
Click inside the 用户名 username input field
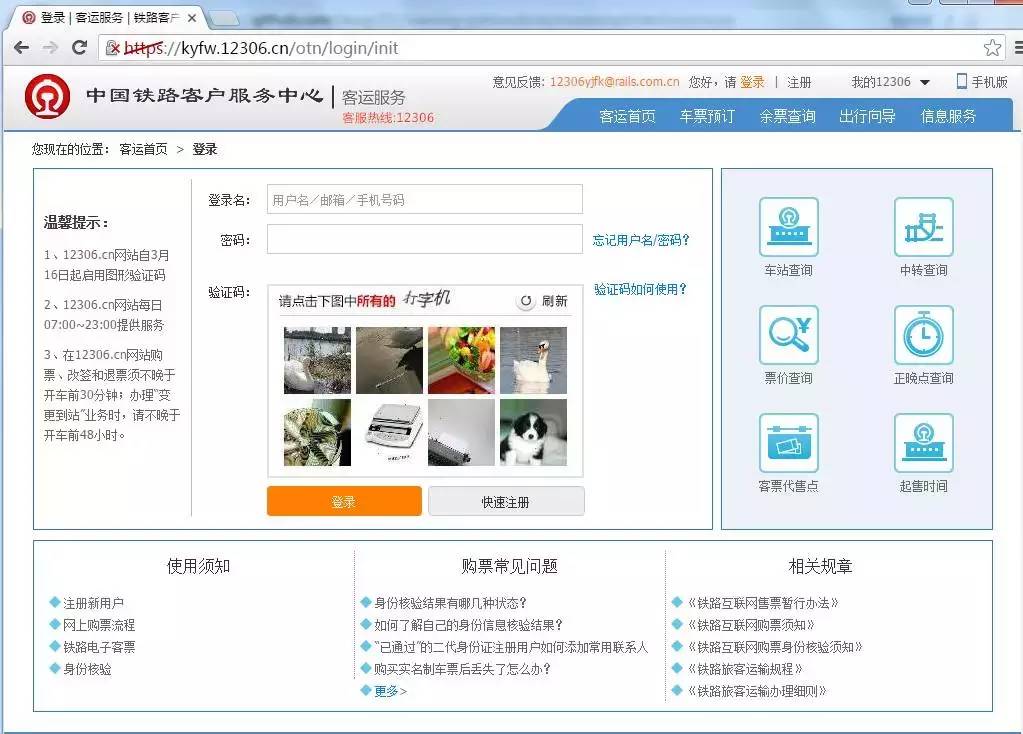click(424, 199)
